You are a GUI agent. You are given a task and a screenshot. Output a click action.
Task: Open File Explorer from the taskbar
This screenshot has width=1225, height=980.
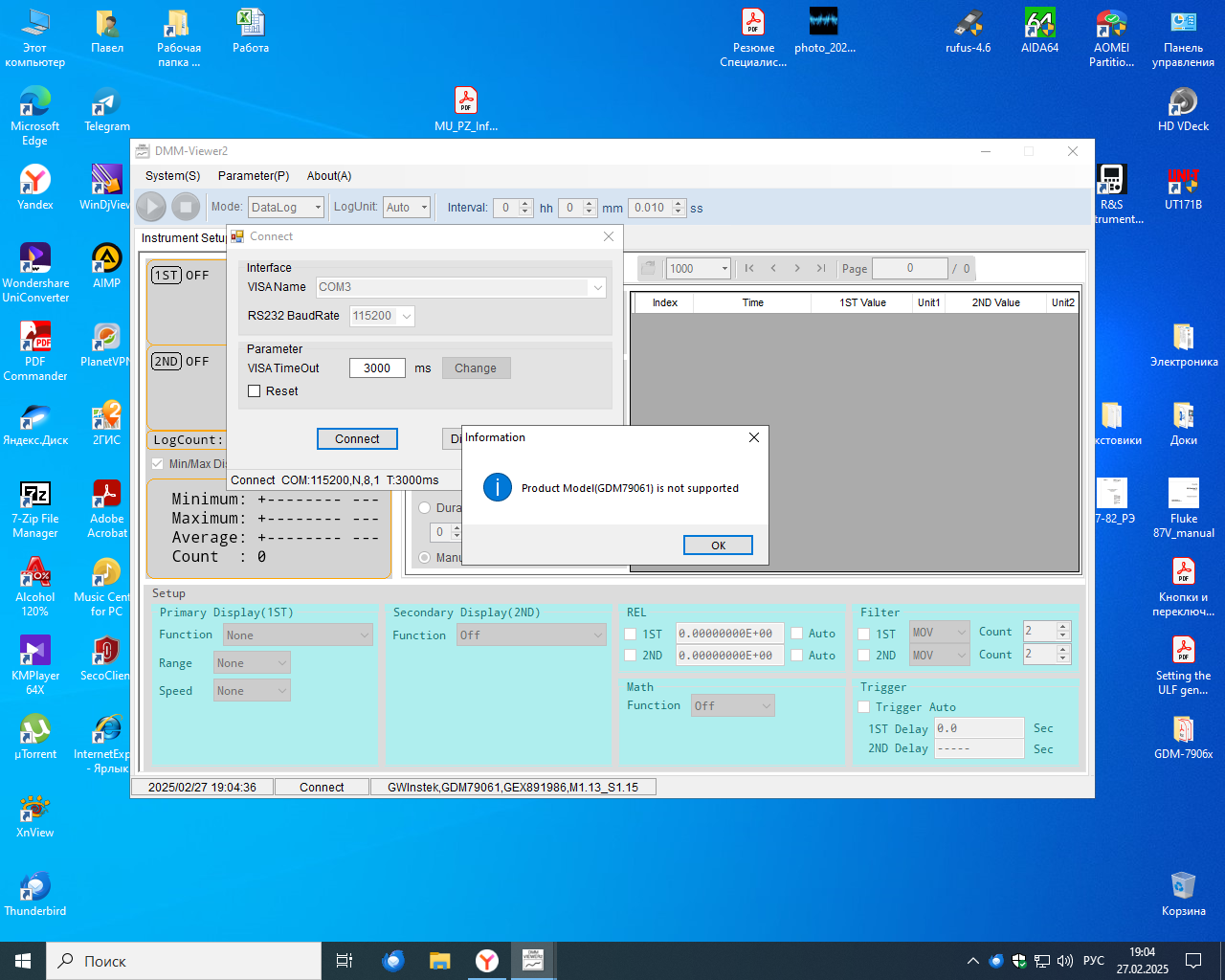(x=439, y=961)
